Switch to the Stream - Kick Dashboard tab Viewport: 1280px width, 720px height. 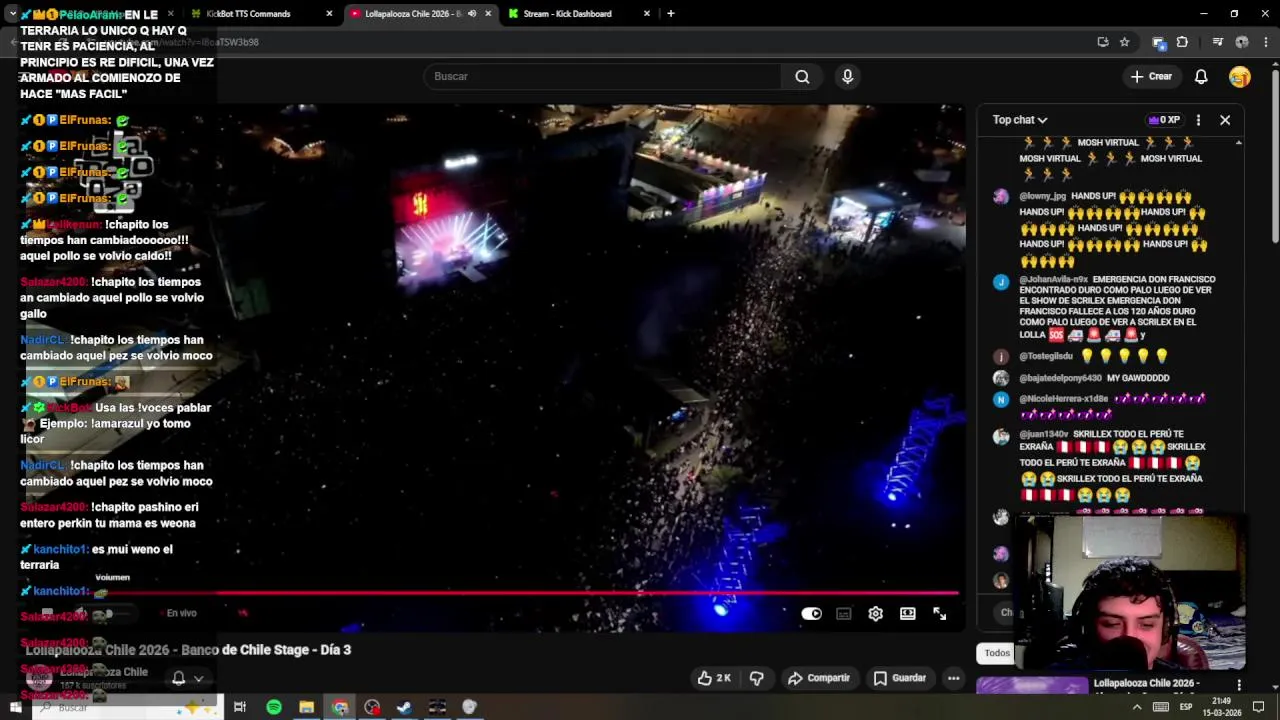[567, 14]
